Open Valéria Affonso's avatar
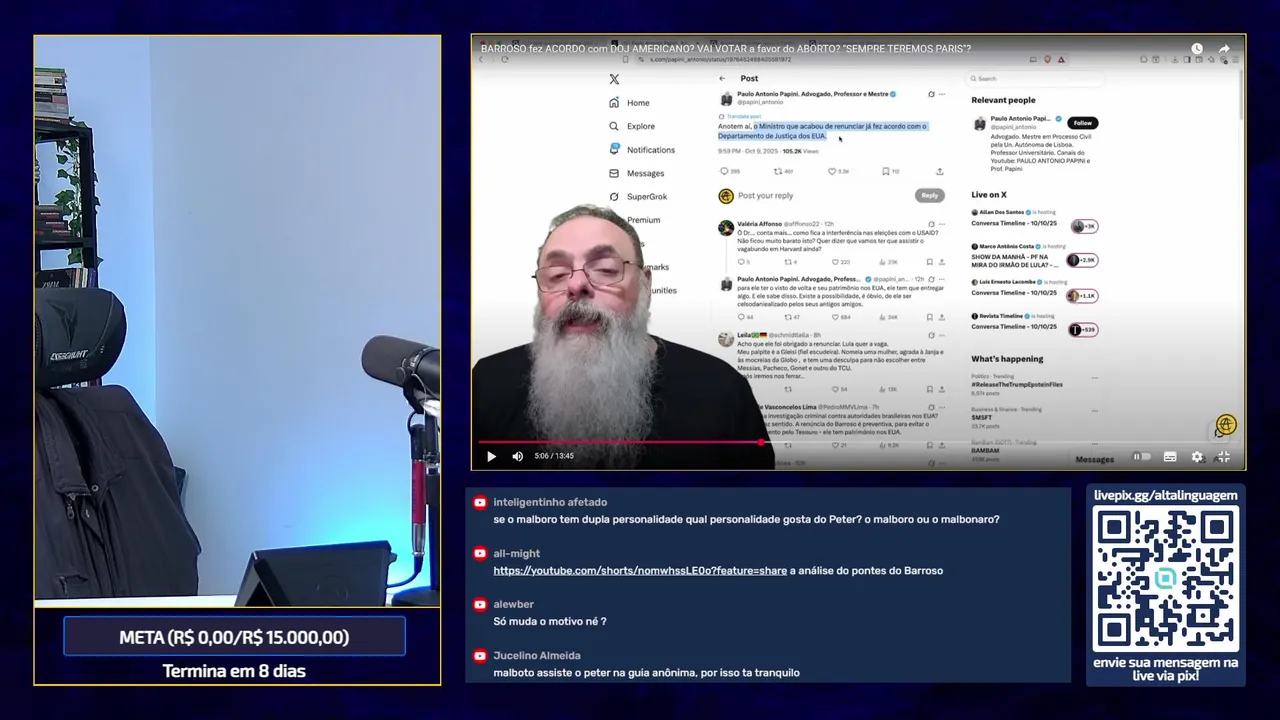This screenshot has height=720, width=1280. tap(726, 228)
